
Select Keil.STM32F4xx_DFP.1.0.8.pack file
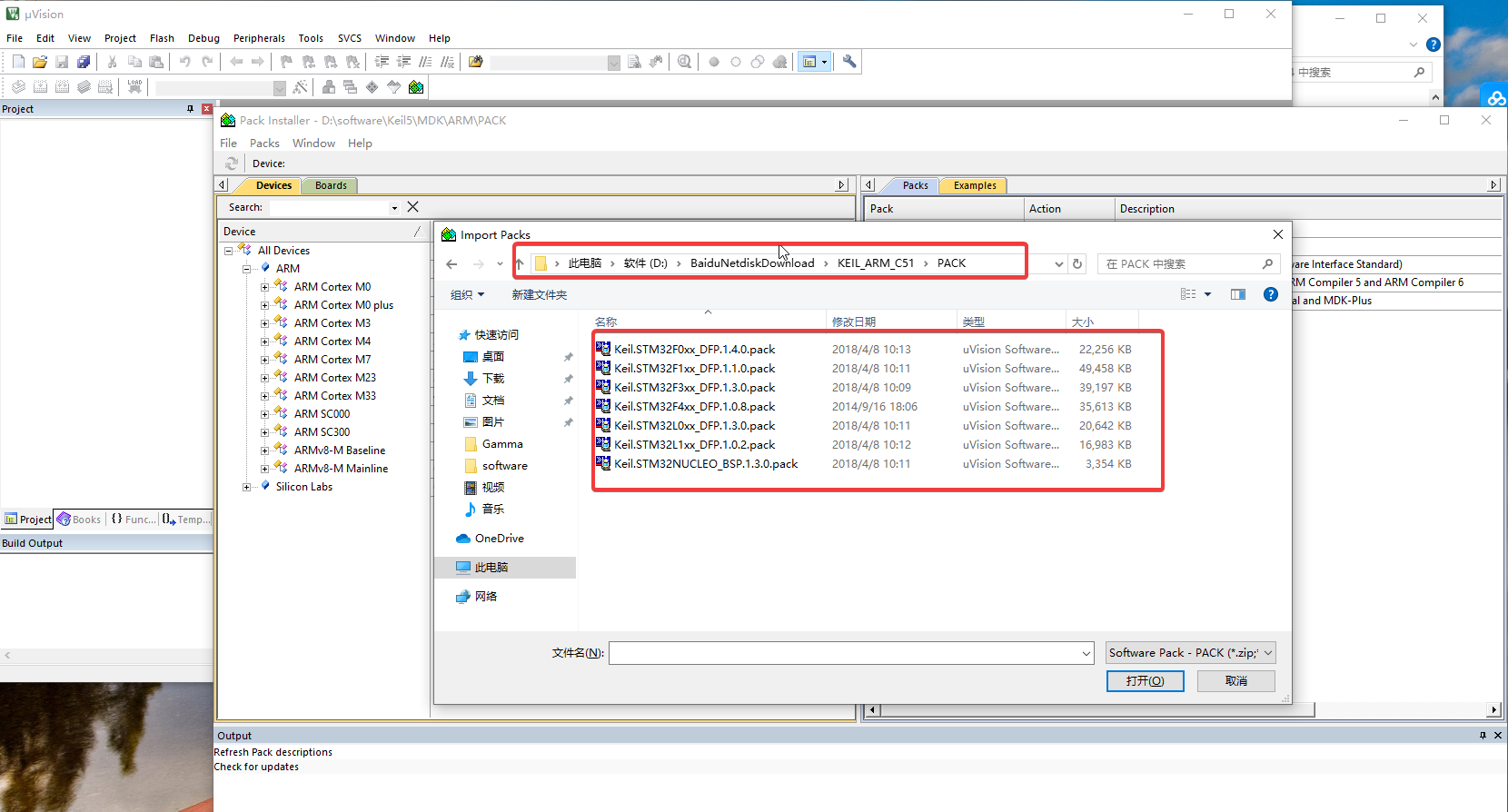[x=695, y=407]
